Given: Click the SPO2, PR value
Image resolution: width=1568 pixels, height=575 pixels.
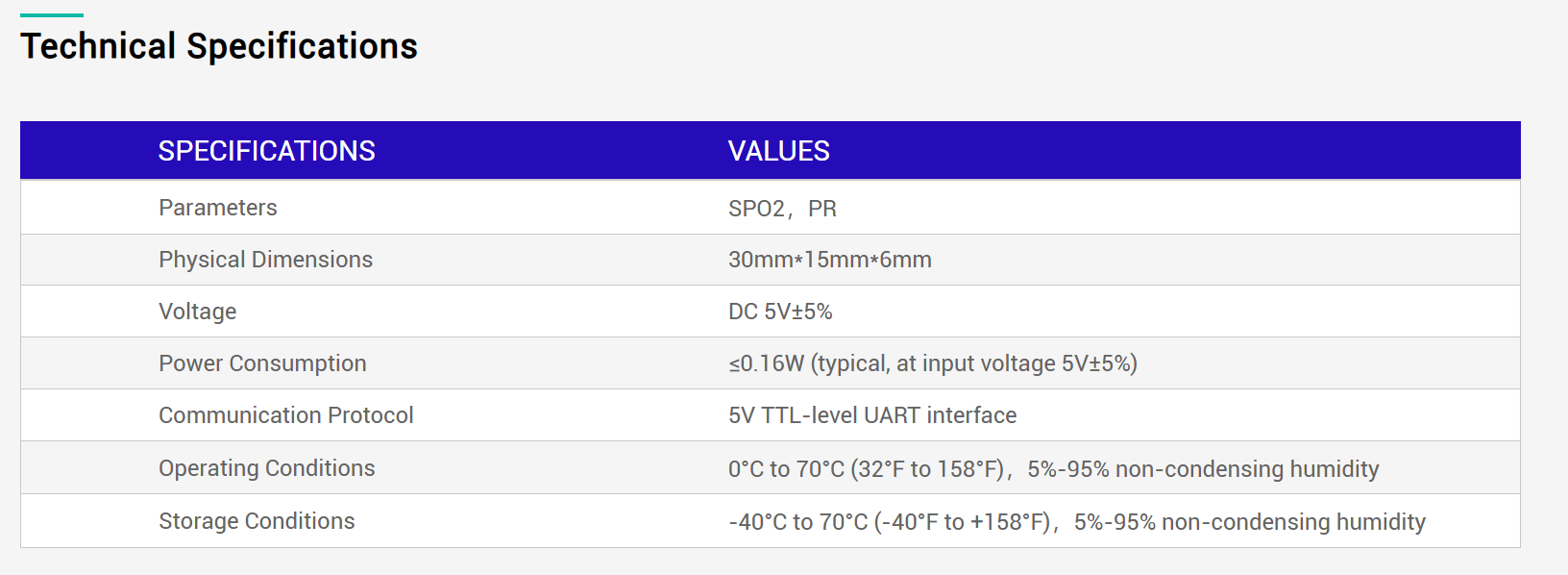Looking at the screenshot, I should point(782,209).
